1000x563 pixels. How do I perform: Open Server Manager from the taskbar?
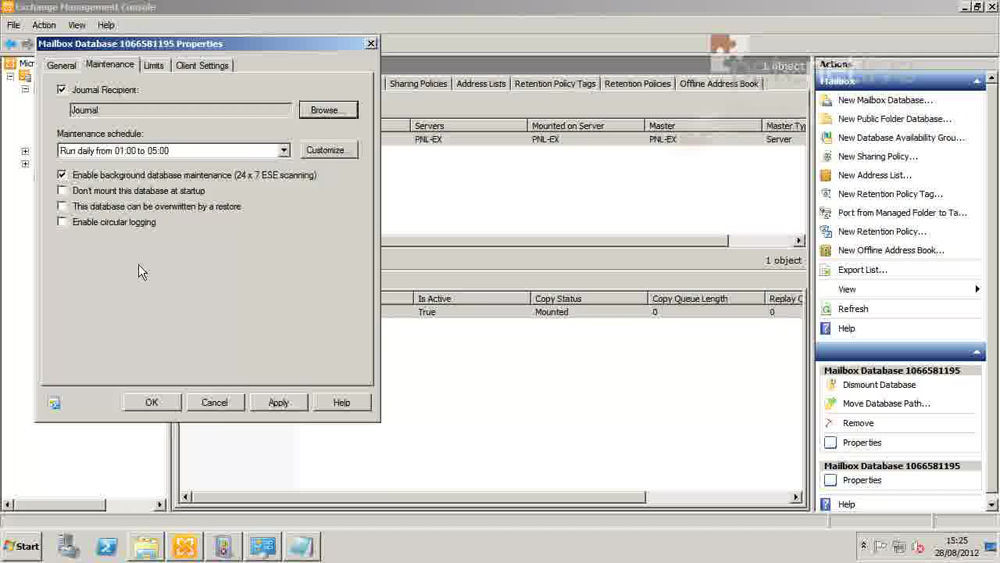(68, 546)
